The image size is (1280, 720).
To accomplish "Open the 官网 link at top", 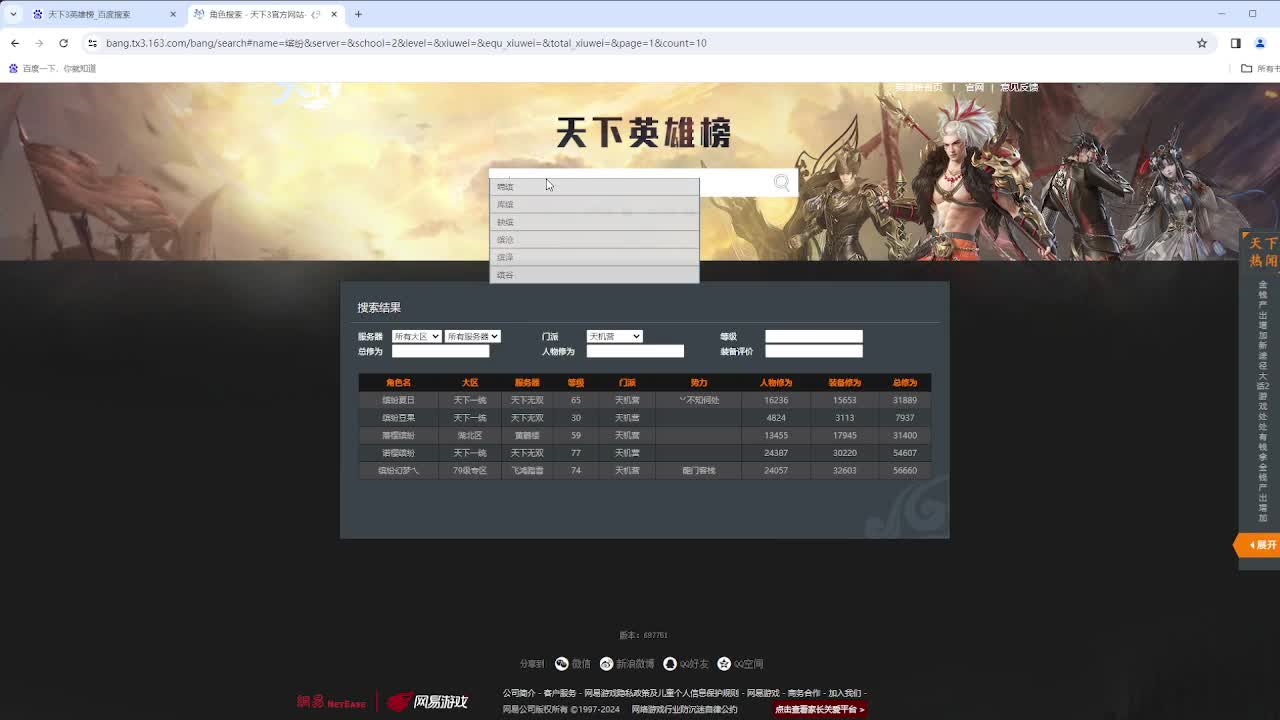I will click(974, 87).
